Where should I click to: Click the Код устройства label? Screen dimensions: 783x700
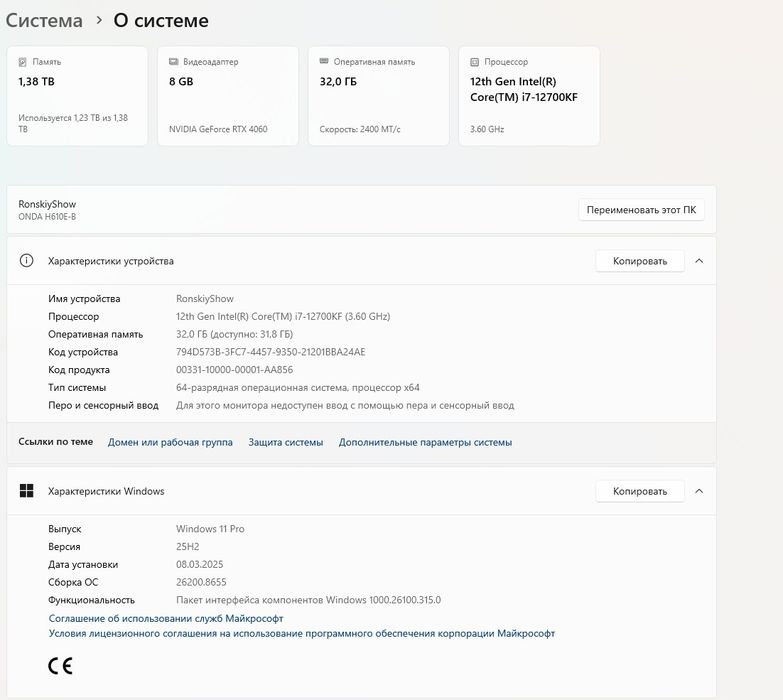pos(83,352)
